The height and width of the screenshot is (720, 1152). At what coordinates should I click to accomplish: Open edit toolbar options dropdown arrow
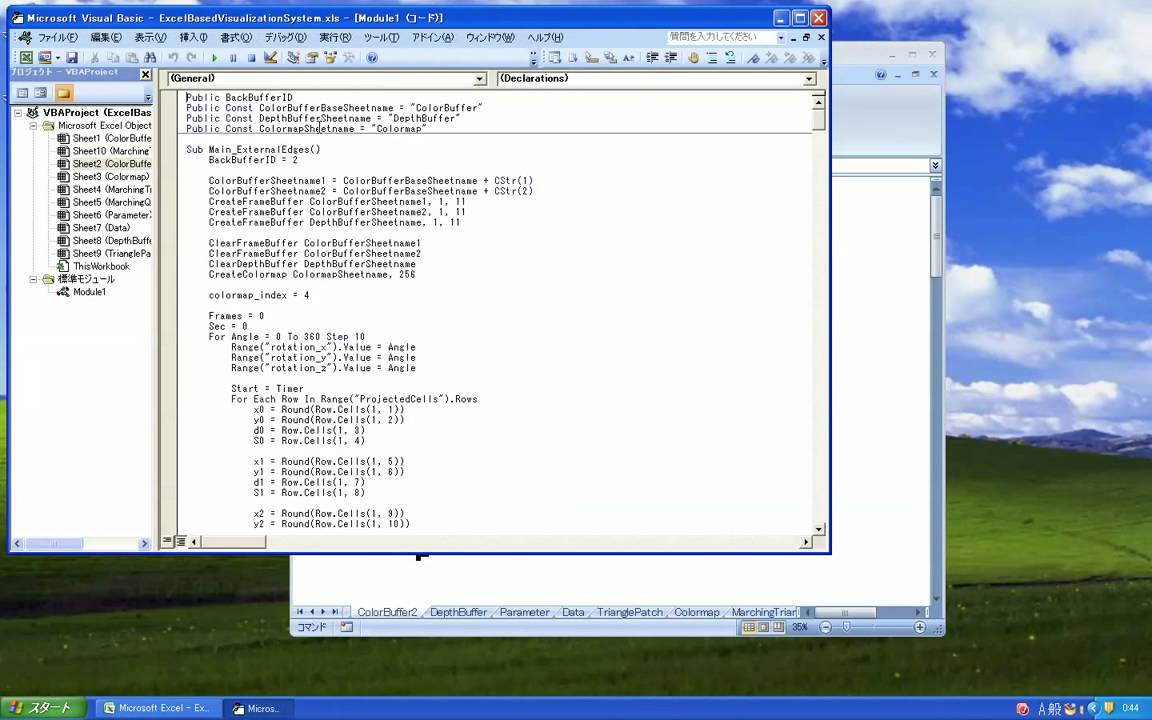824,57
